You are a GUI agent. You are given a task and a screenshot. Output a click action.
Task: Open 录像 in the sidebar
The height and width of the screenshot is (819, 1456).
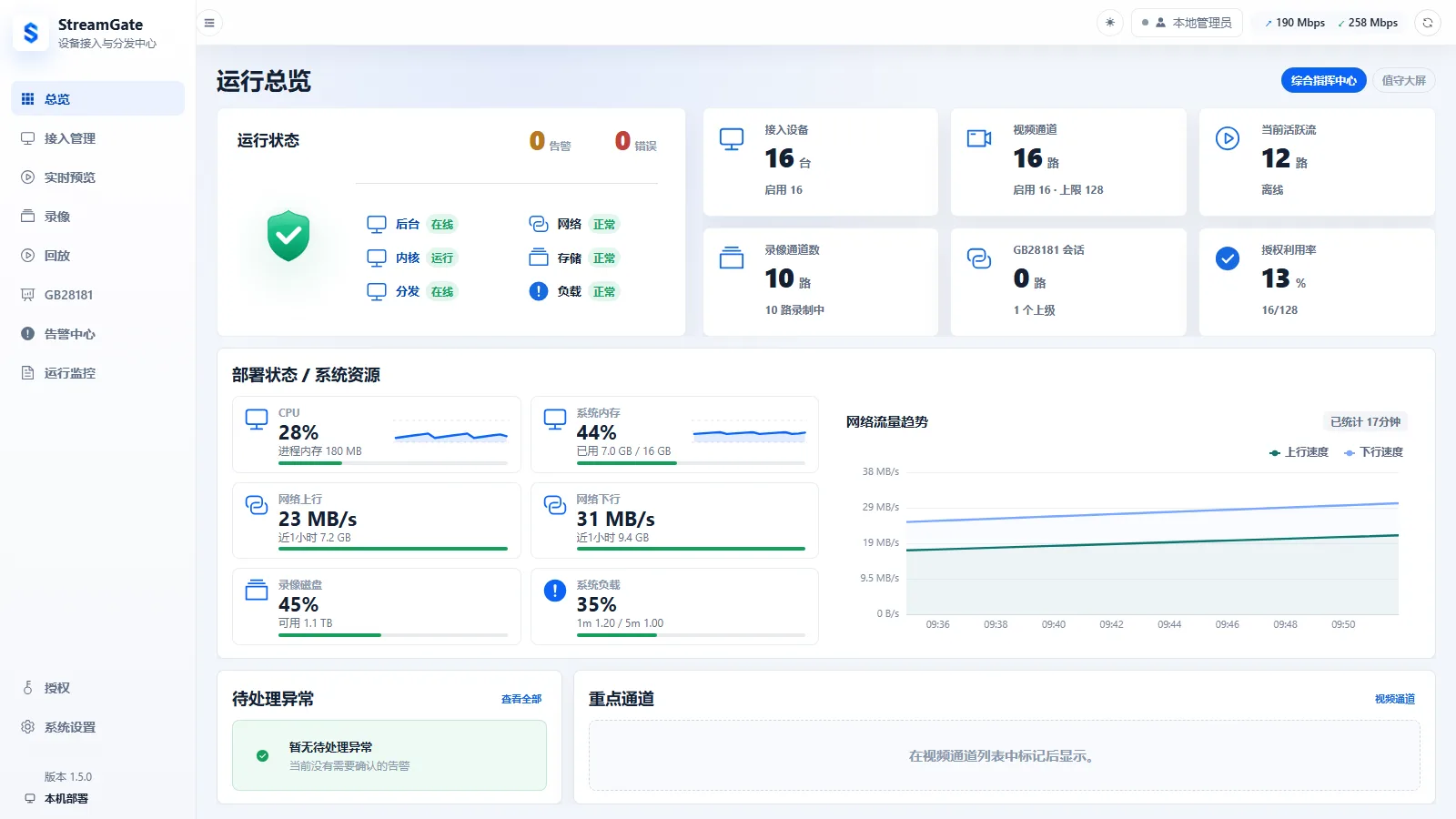click(x=97, y=217)
